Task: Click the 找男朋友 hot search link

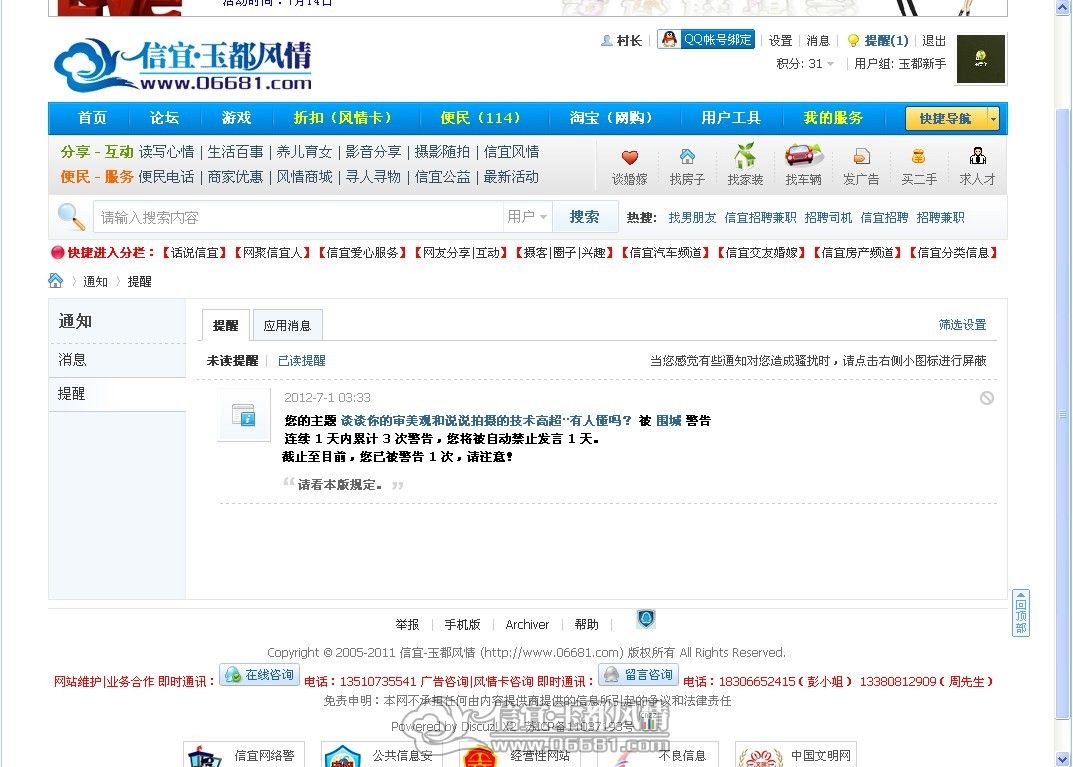Action: click(x=692, y=218)
